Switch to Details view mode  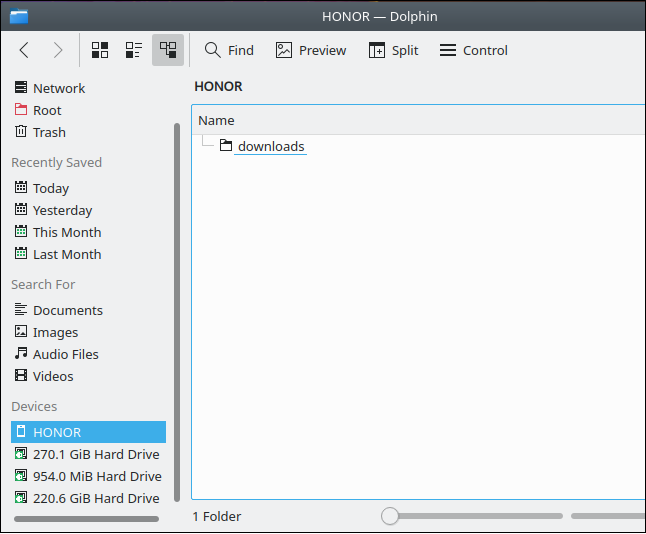[x=168, y=50]
